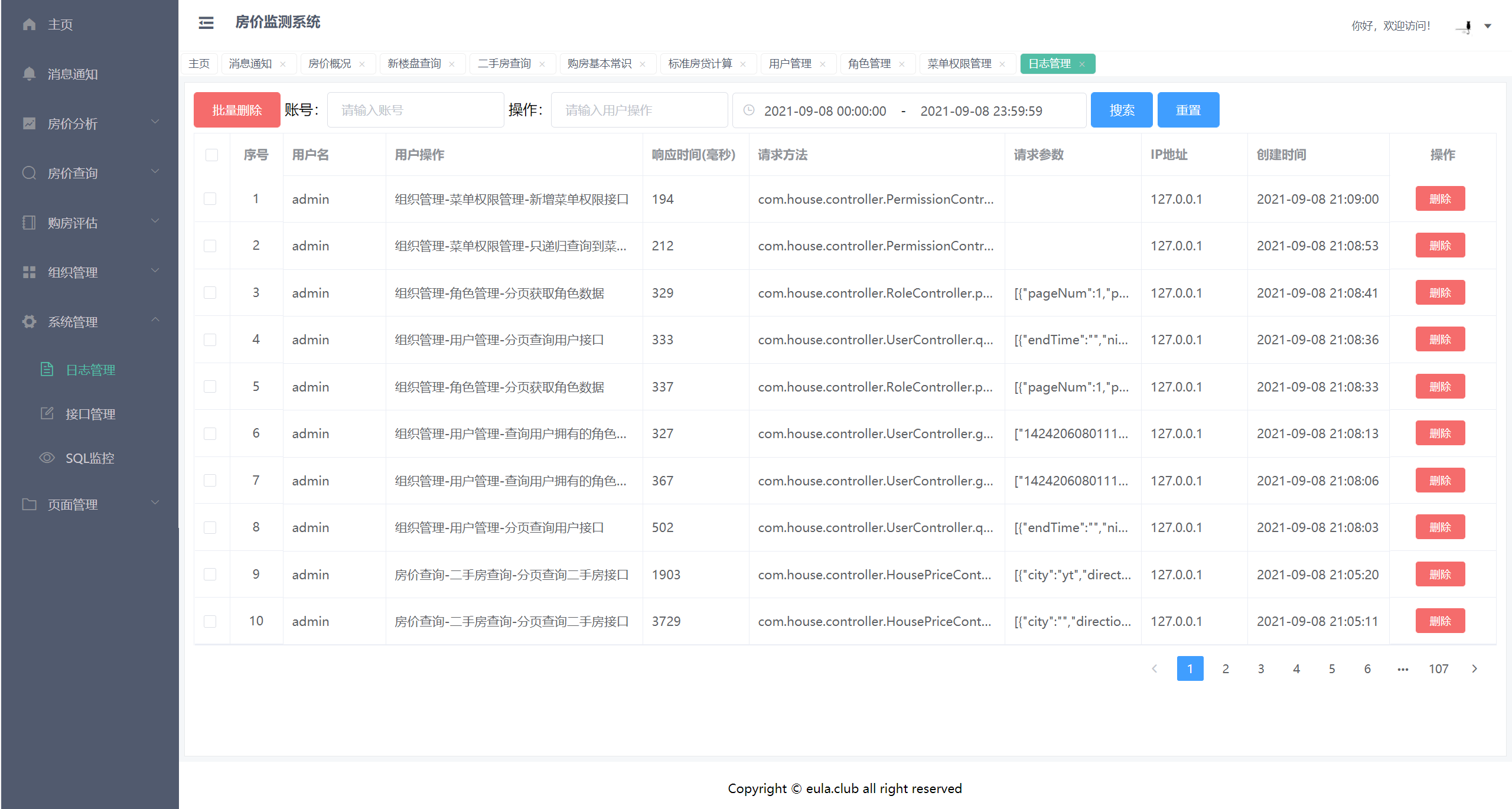Click the 系统管理 gear icon
Image resolution: width=1512 pixels, height=809 pixels.
tap(29, 322)
